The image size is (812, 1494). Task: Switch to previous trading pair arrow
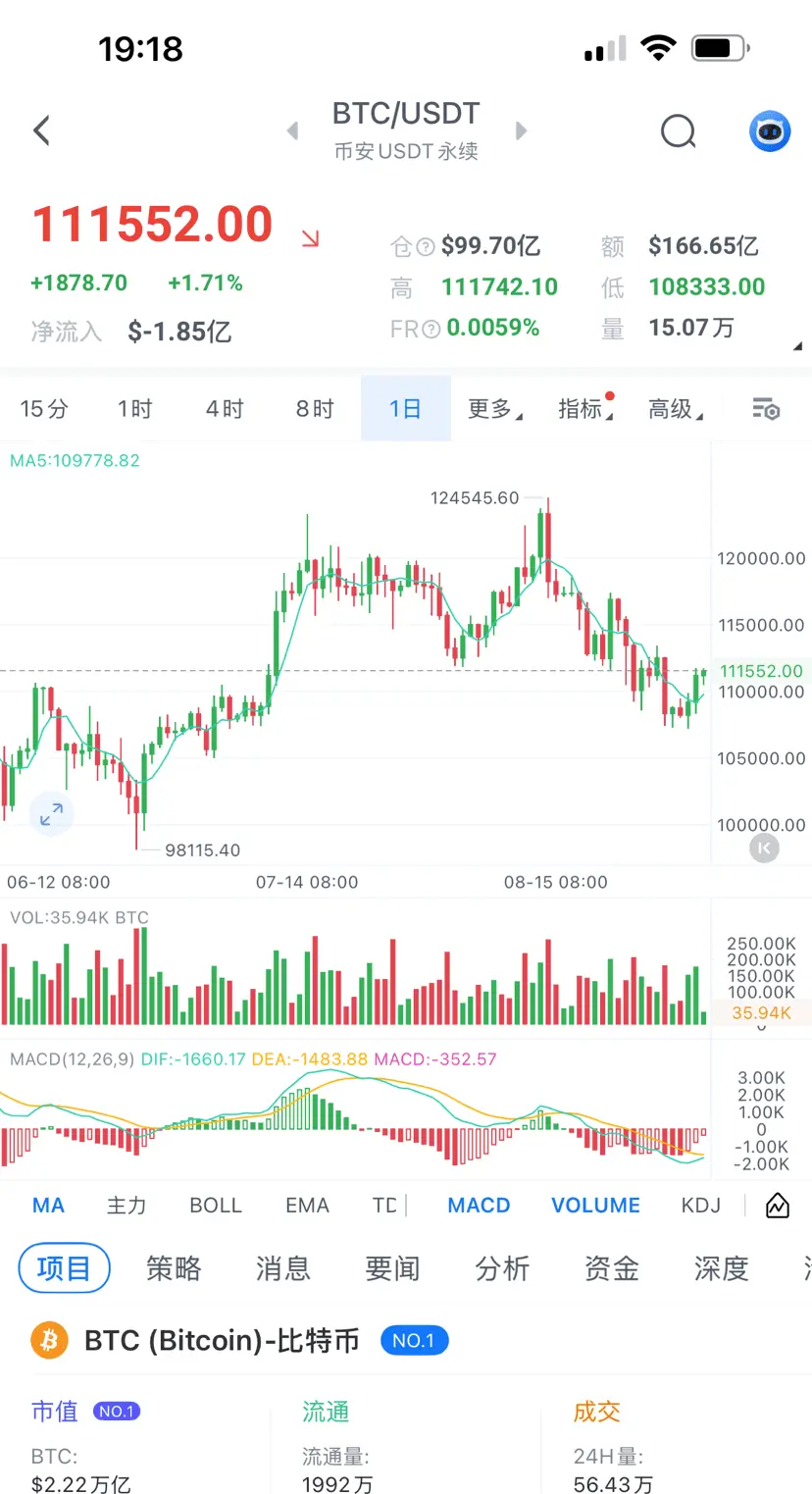click(292, 130)
